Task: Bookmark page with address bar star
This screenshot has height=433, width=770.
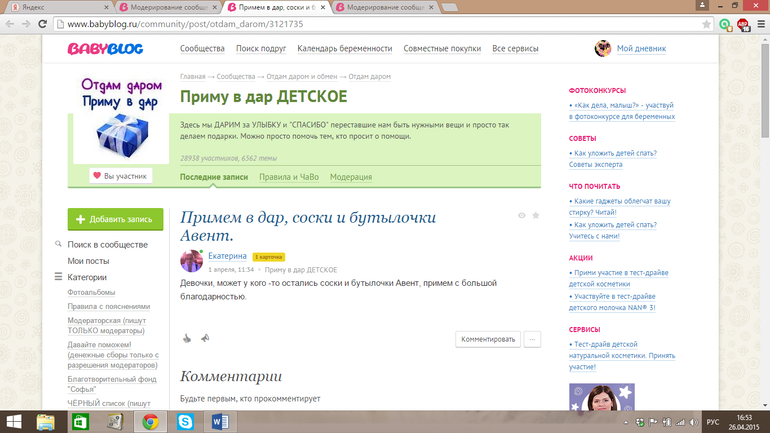Action: click(706, 23)
